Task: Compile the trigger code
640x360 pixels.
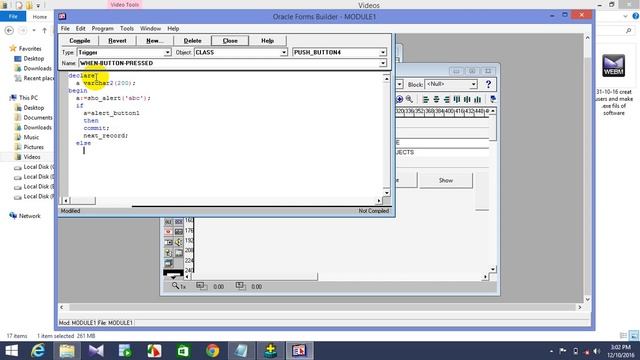Action: pyautogui.click(x=80, y=41)
